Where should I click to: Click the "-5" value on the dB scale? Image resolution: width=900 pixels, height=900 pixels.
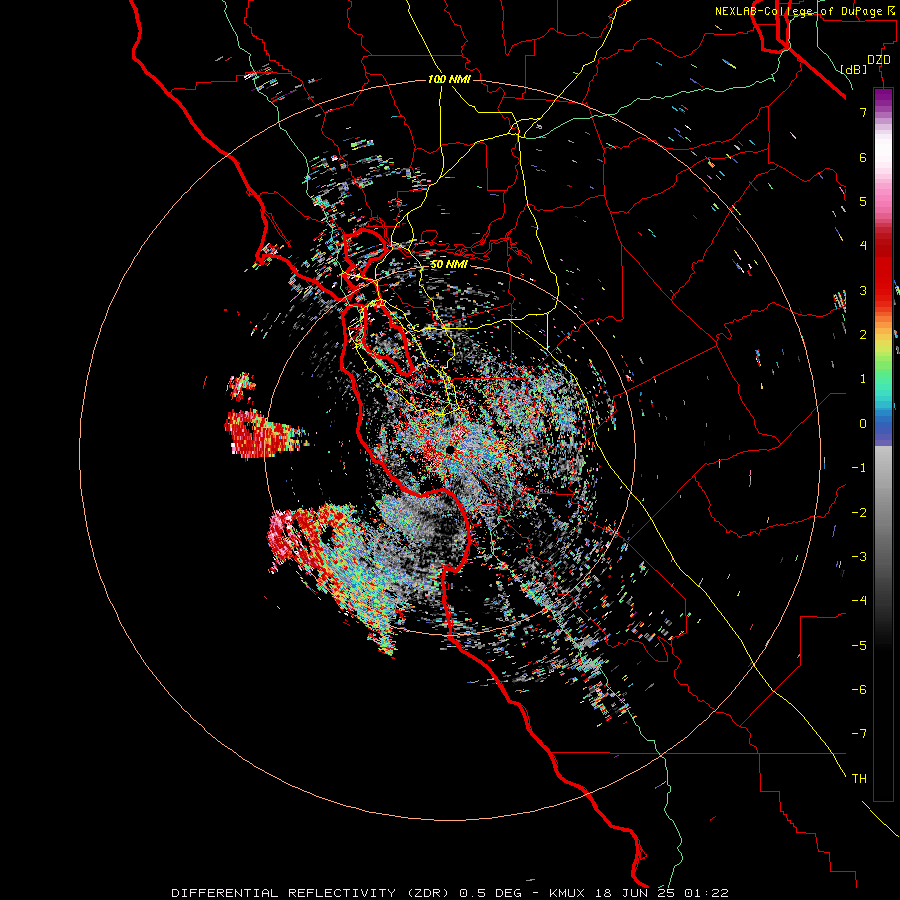pyautogui.click(x=859, y=646)
